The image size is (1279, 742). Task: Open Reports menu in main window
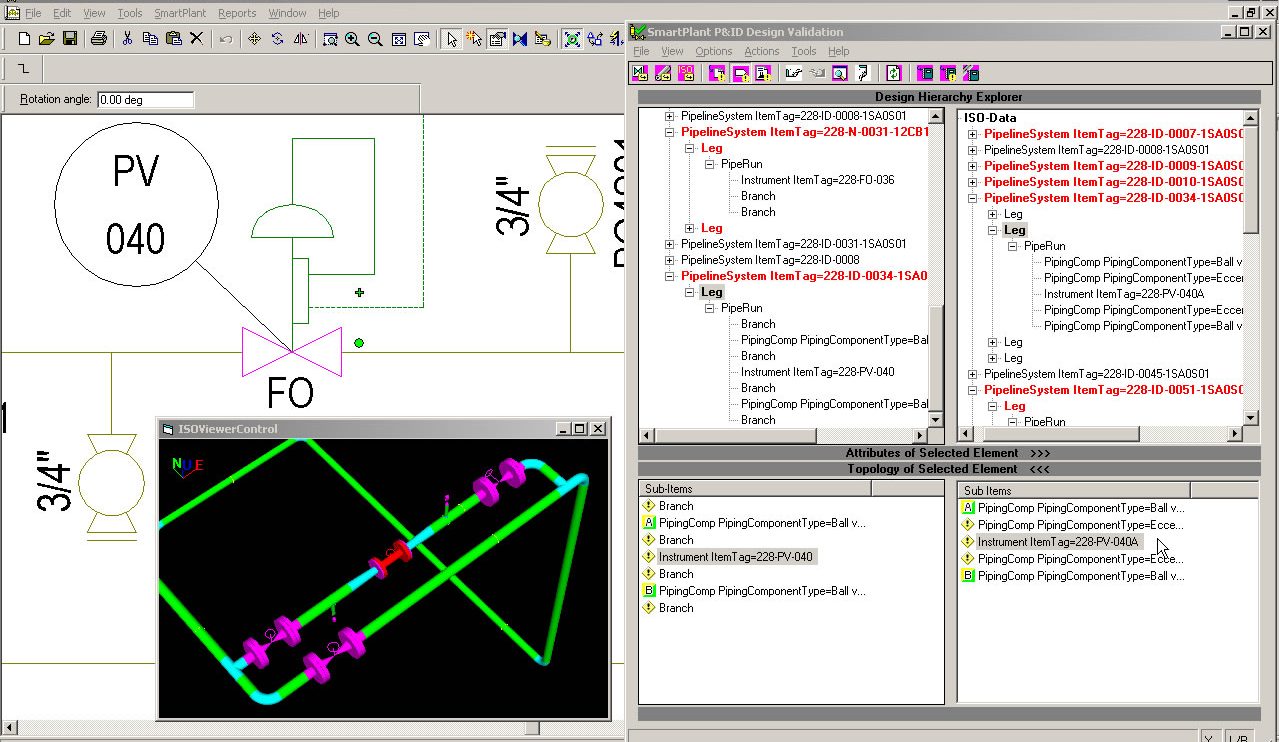click(237, 13)
